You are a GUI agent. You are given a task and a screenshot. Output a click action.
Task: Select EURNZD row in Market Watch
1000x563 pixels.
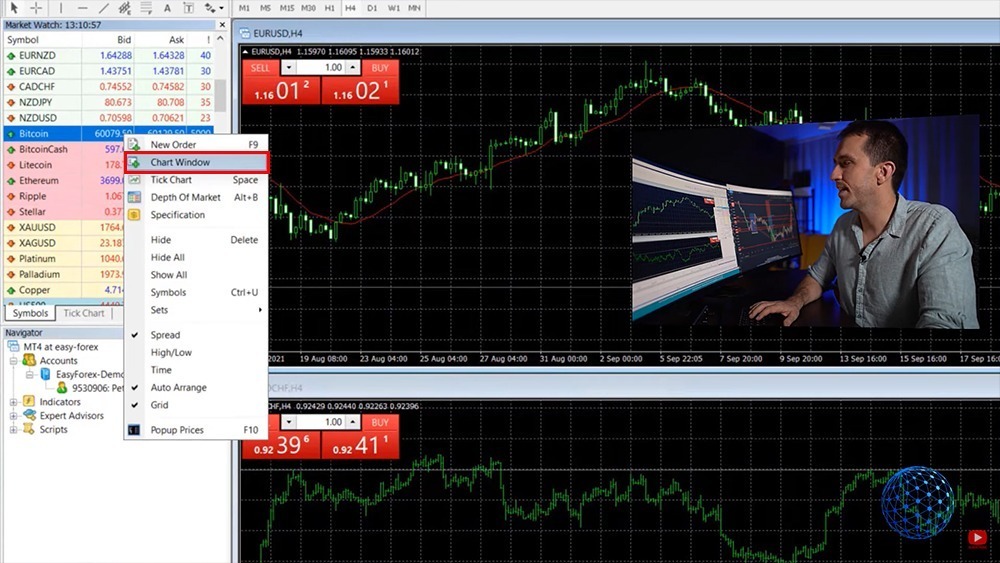(108, 55)
